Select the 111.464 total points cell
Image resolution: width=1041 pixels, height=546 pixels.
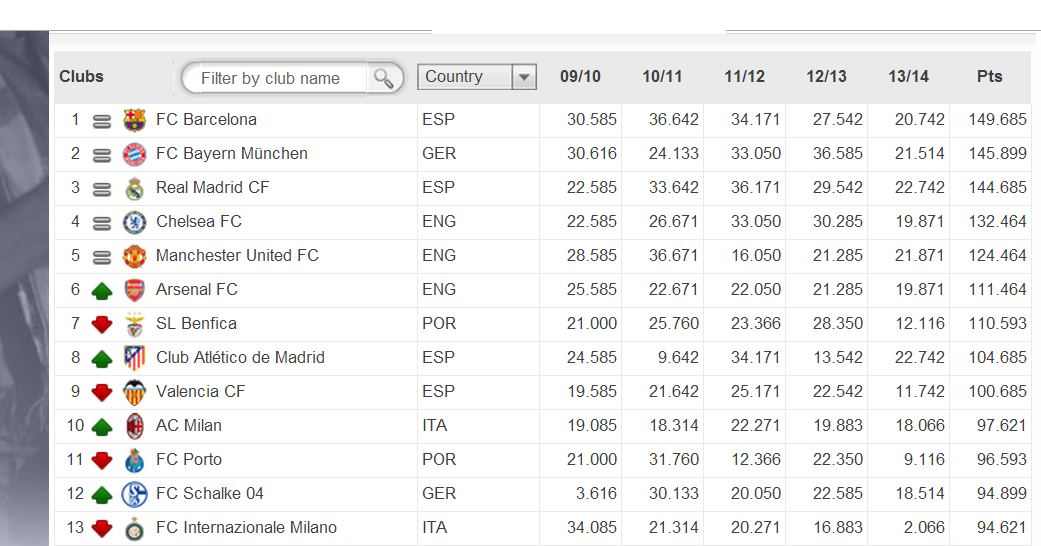pos(991,290)
